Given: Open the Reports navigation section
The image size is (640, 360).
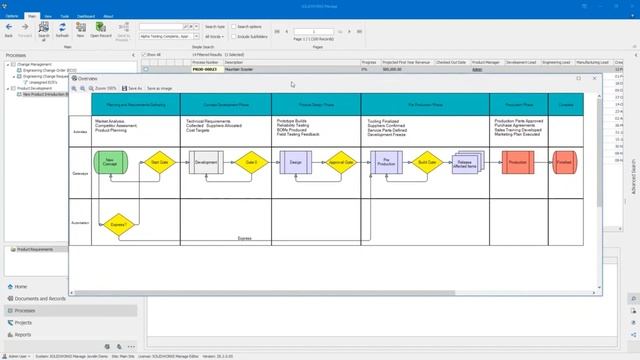Looking at the screenshot, I should (x=19, y=335).
